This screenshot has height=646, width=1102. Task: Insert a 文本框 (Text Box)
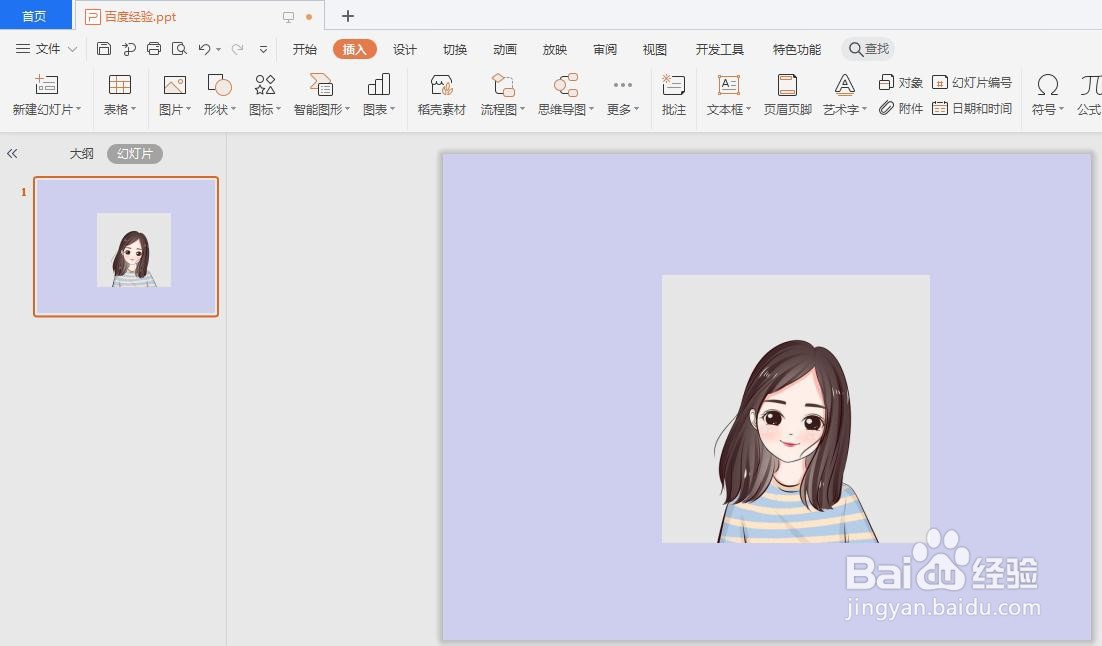click(x=725, y=95)
